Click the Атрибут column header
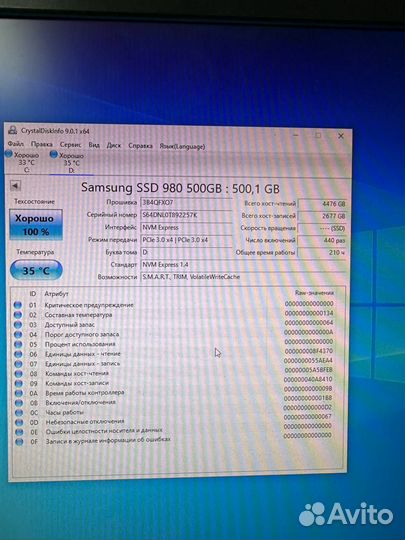 point(56,294)
